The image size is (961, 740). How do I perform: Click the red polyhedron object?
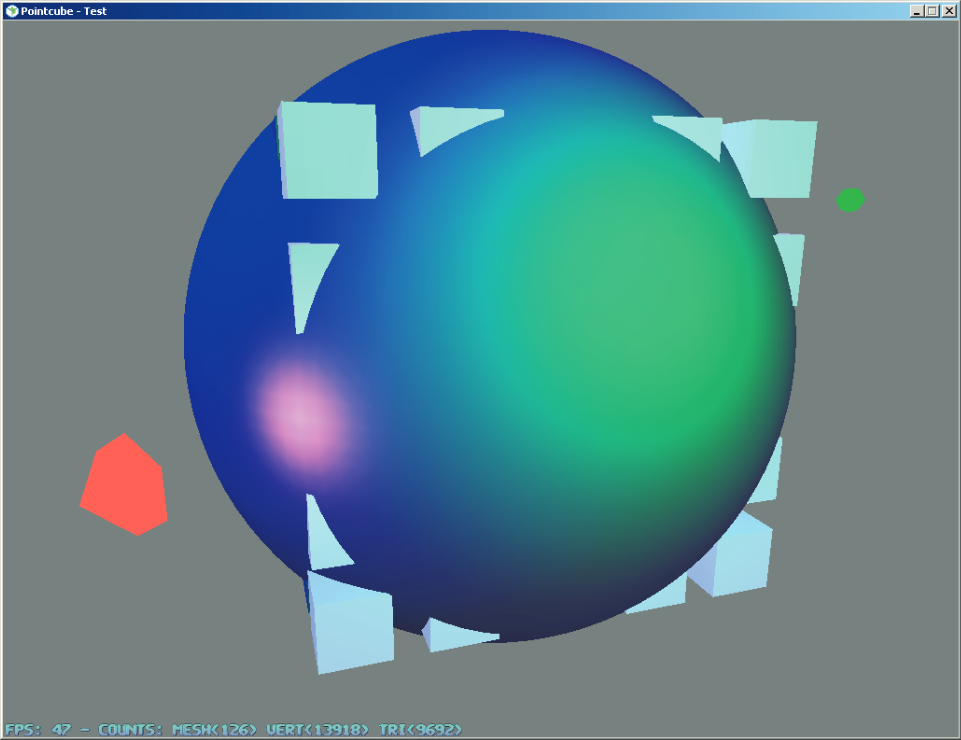point(124,484)
